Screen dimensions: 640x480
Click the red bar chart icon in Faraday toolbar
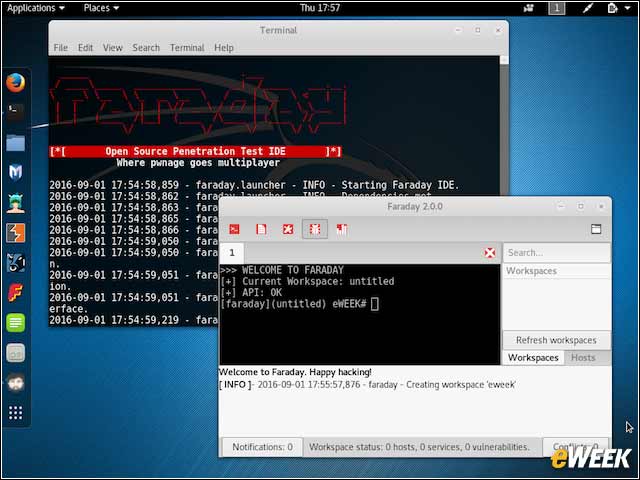[342, 229]
